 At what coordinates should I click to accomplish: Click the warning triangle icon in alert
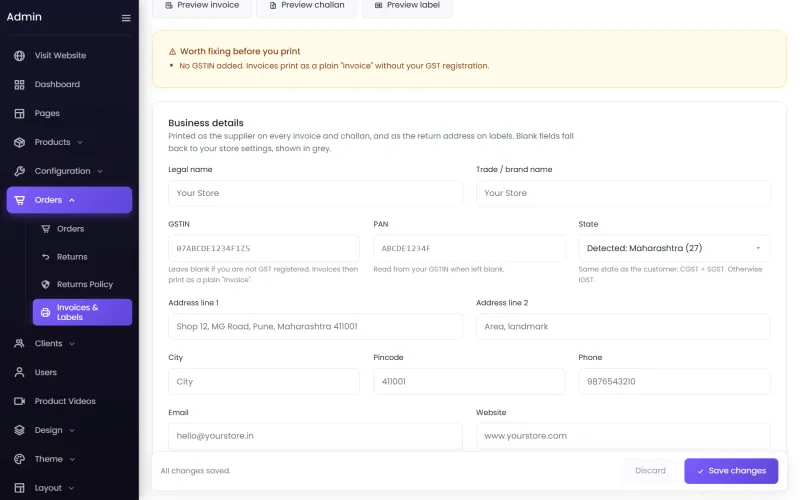pos(172,52)
